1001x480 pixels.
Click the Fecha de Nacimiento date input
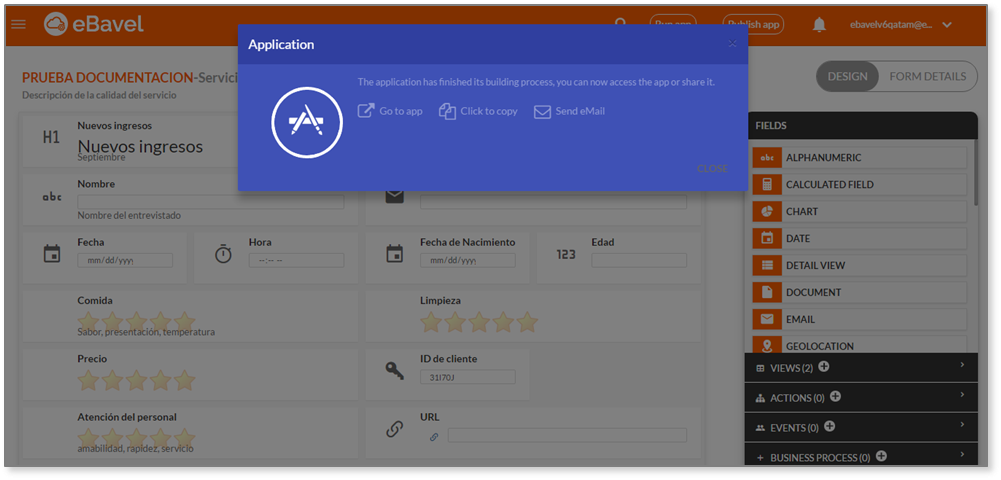[x=467, y=260]
